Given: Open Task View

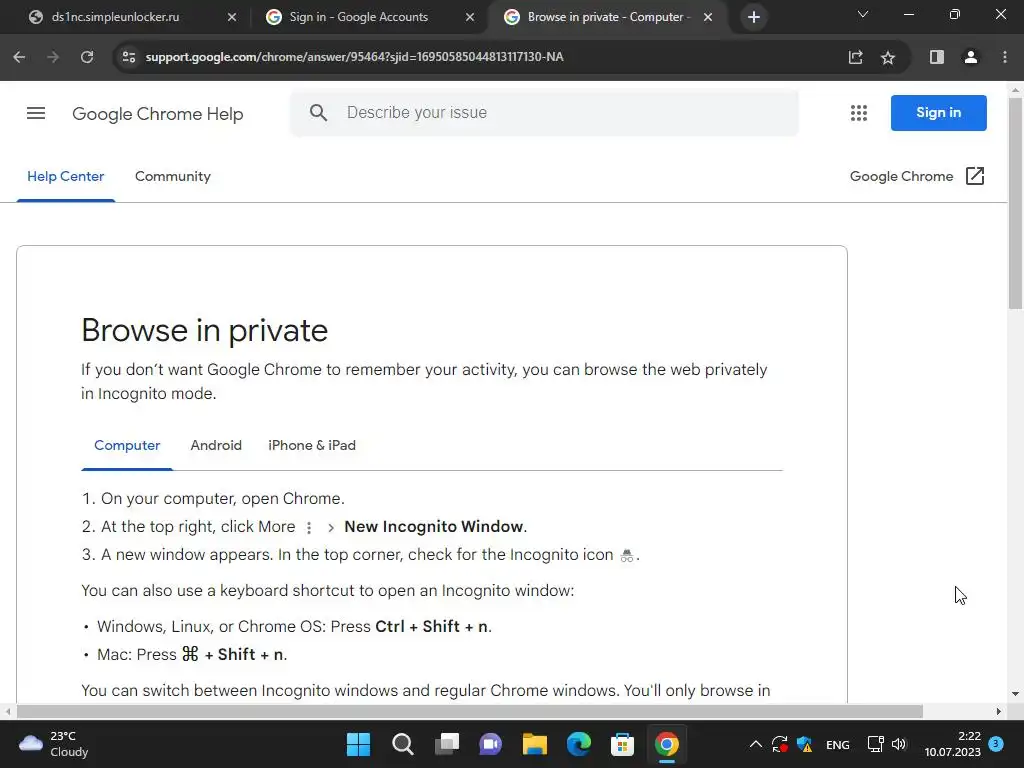Looking at the screenshot, I should click(447, 744).
